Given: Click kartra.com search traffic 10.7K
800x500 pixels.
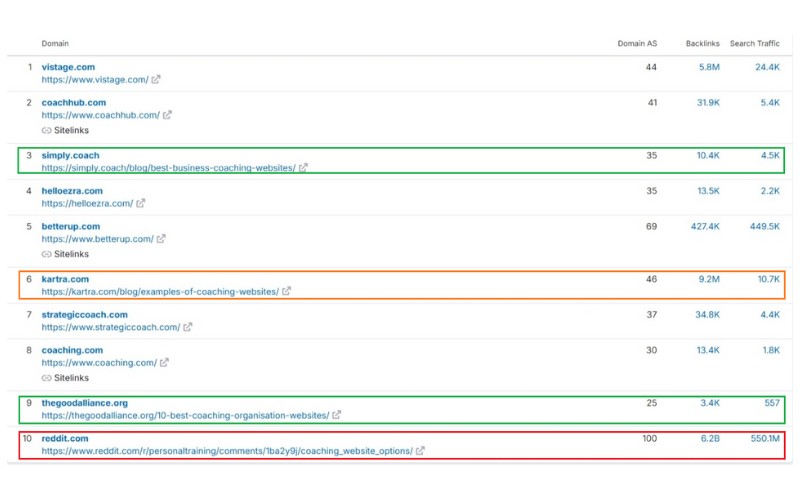Looking at the screenshot, I should [x=768, y=280].
